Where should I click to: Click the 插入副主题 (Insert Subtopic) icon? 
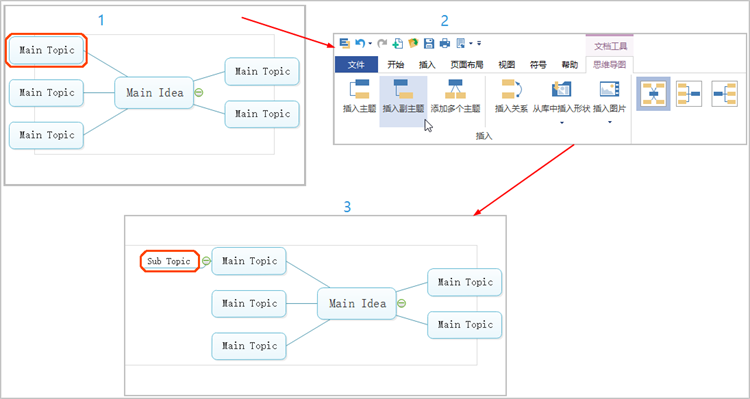[403, 89]
